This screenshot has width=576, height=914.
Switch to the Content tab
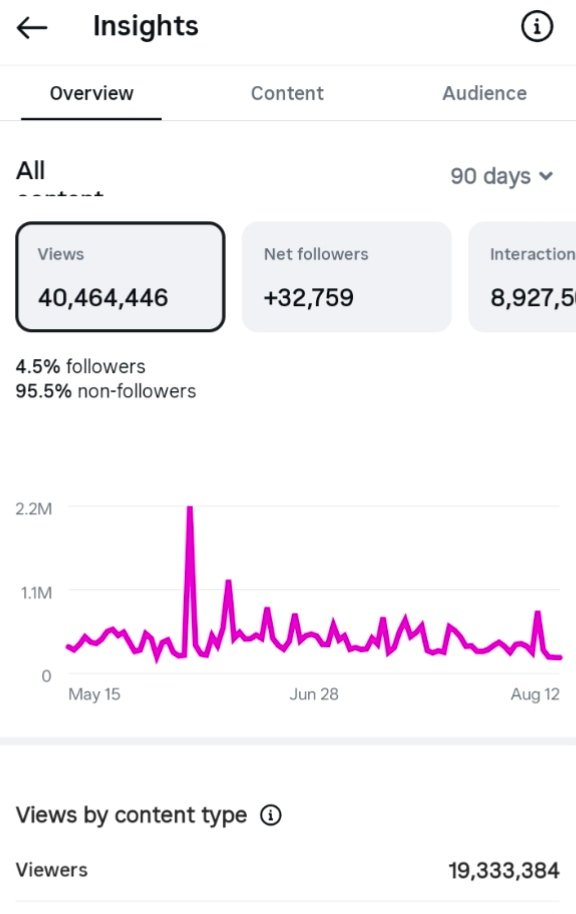pyautogui.click(x=287, y=93)
